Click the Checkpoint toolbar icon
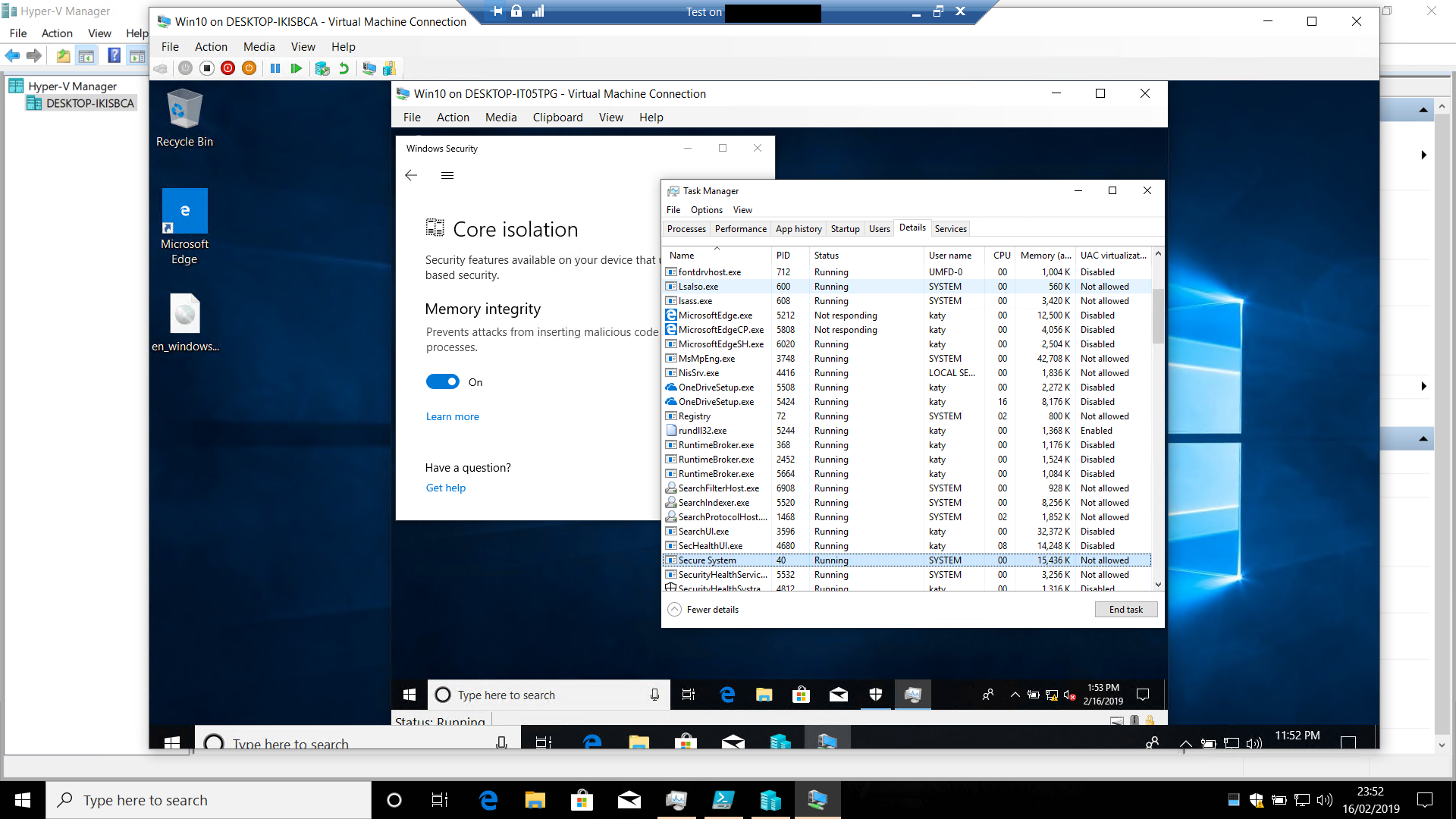The width and height of the screenshot is (1456, 819). [x=322, y=68]
